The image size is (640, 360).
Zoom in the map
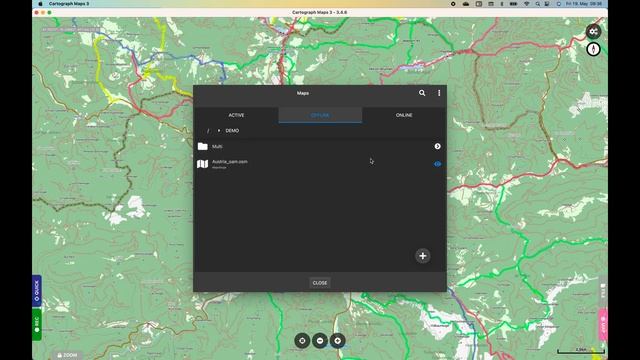(x=338, y=340)
